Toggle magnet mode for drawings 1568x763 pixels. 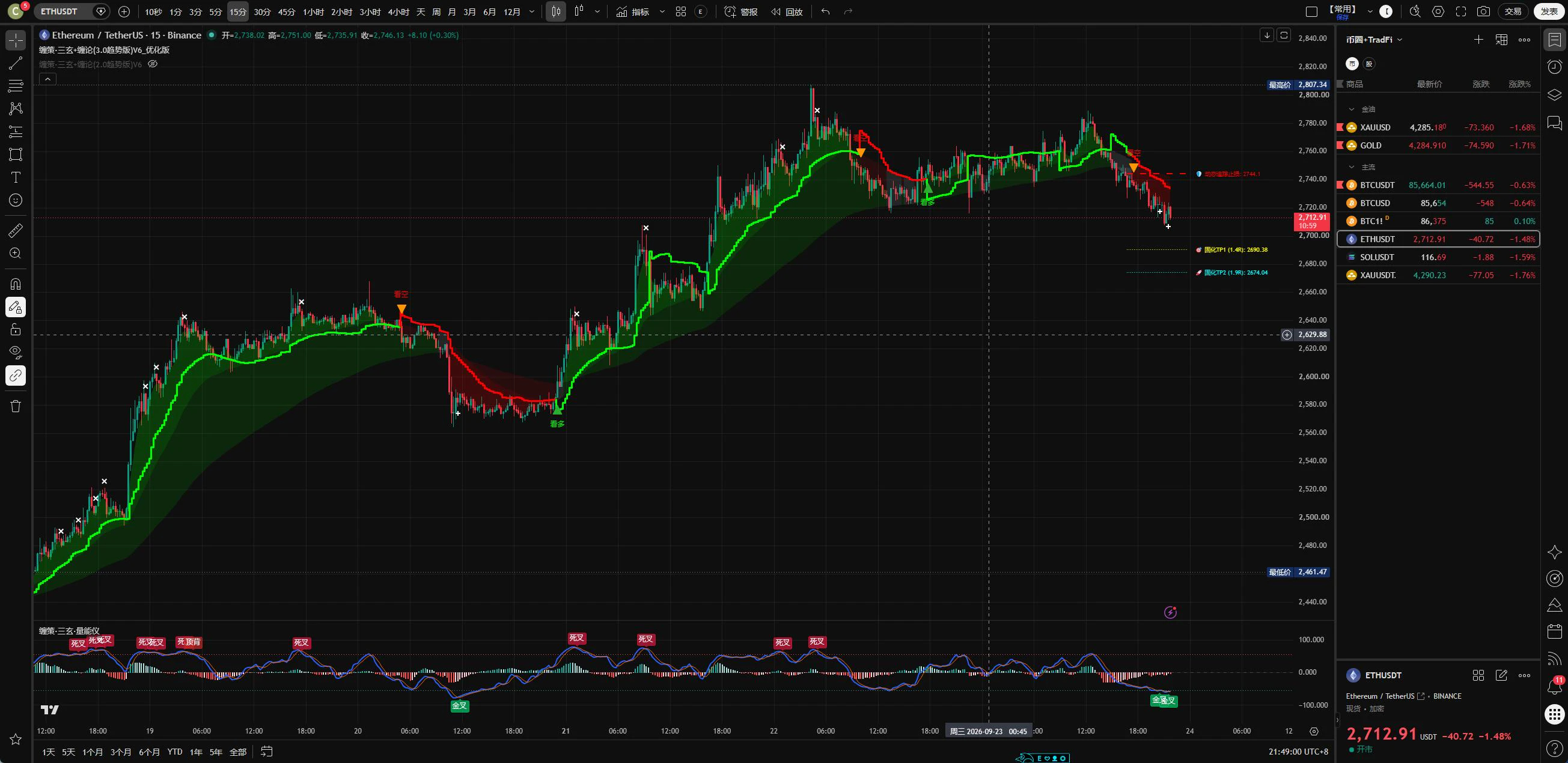click(x=16, y=284)
